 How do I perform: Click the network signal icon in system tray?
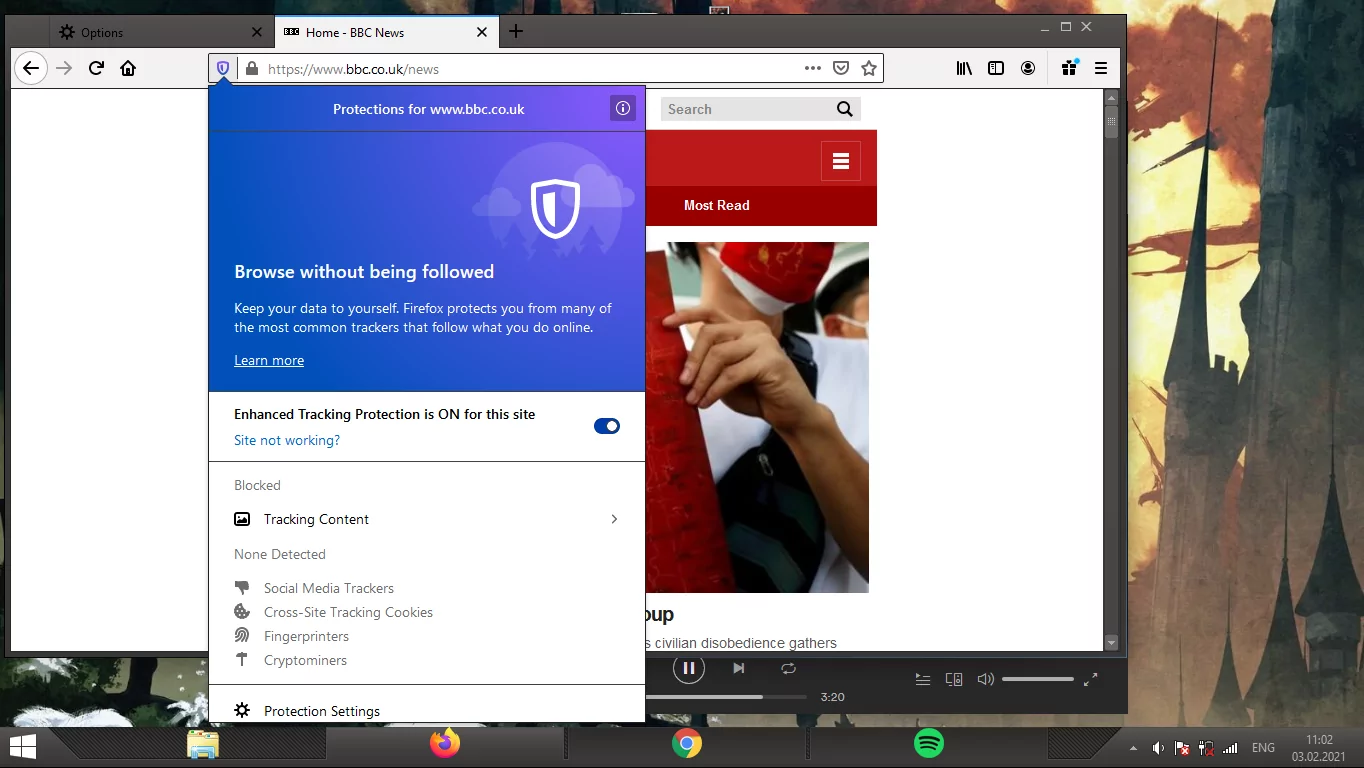tap(1230, 748)
